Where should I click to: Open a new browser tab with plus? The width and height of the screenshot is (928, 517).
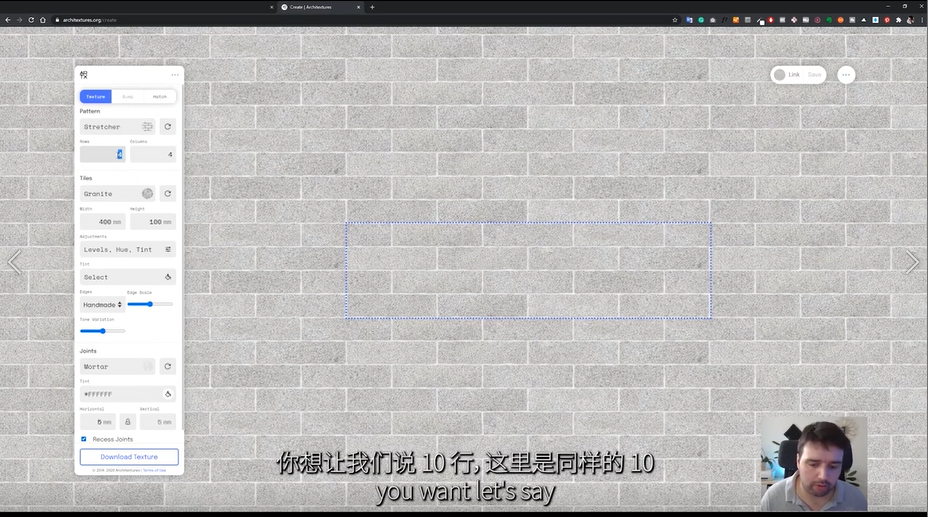pyautogui.click(x=372, y=7)
